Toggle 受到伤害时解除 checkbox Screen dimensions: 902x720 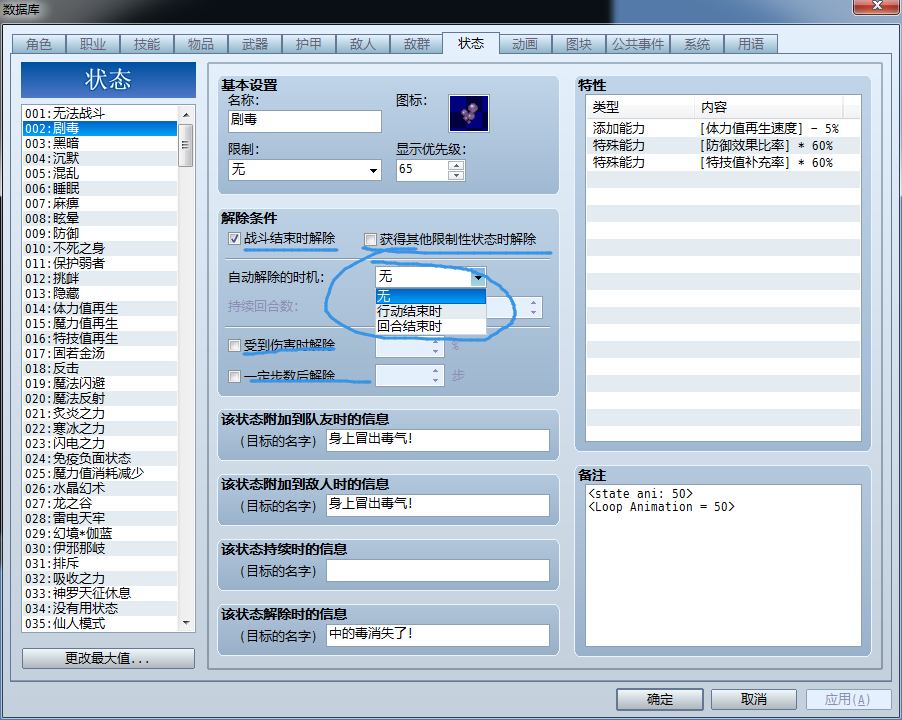(234, 346)
